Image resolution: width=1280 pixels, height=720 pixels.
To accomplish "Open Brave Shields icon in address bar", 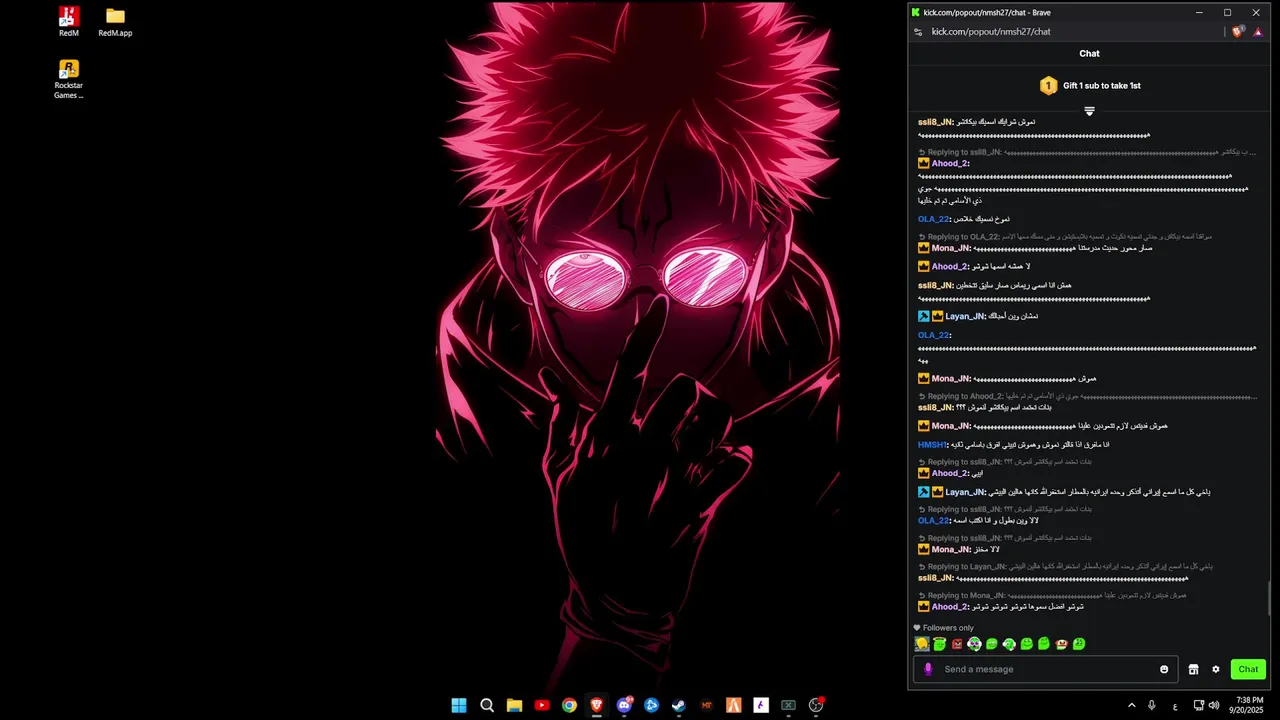I will click(1238, 32).
